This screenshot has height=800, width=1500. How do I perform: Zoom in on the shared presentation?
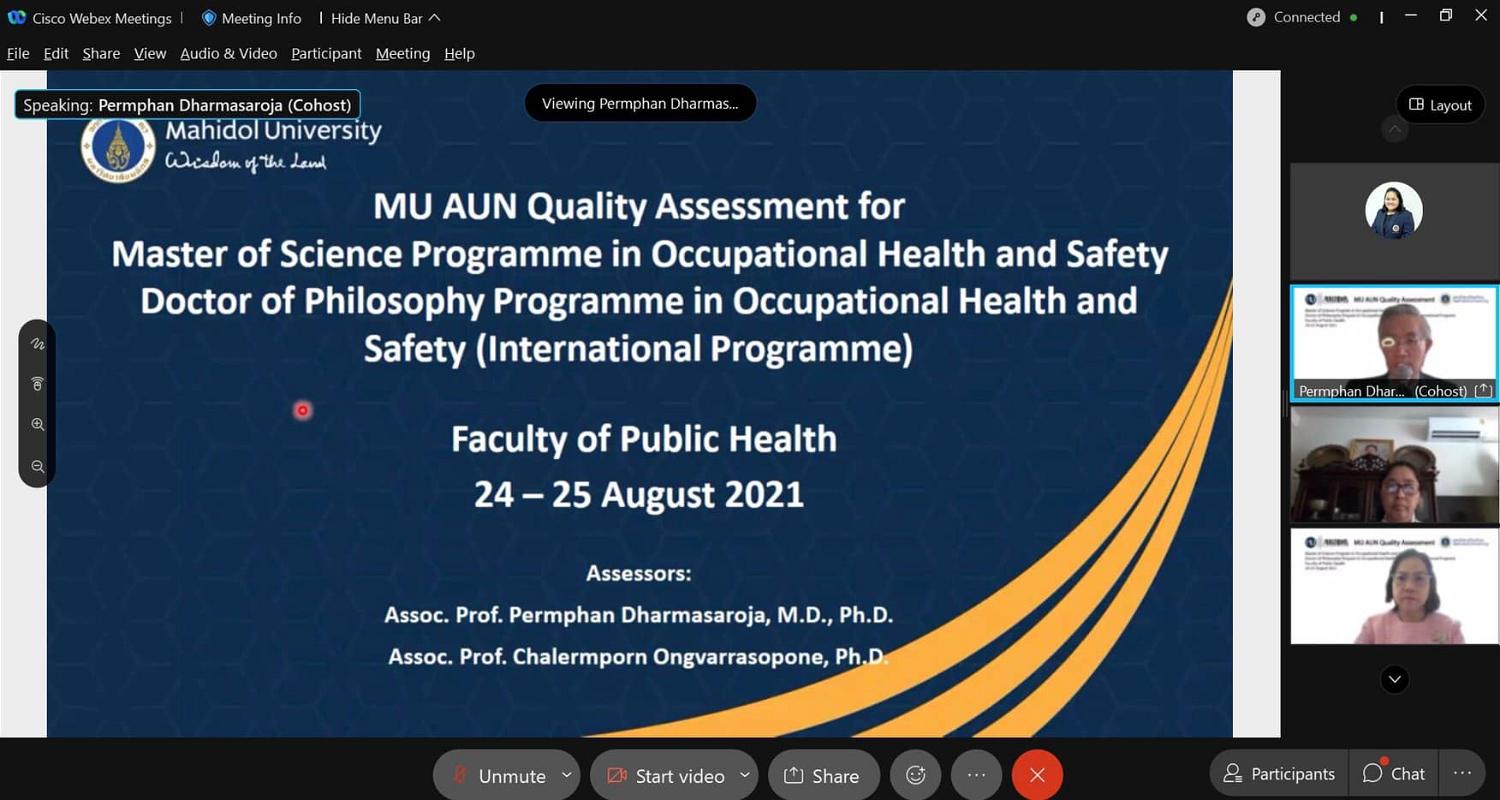coord(38,424)
